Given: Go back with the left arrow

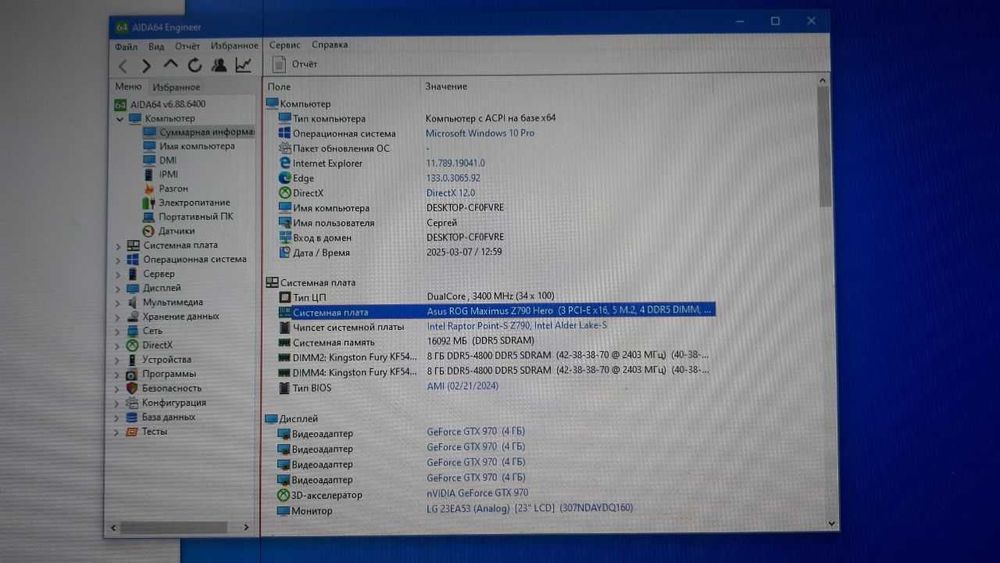Looking at the screenshot, I should point(123,66).
